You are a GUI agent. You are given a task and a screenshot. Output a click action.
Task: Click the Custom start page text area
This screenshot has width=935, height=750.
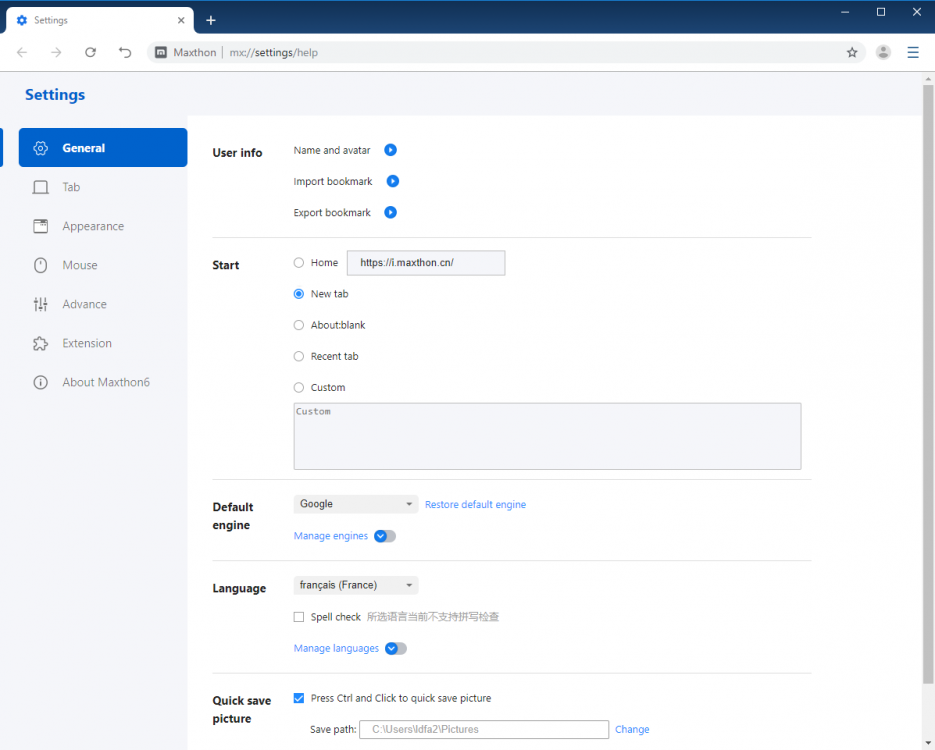point(547,436)
